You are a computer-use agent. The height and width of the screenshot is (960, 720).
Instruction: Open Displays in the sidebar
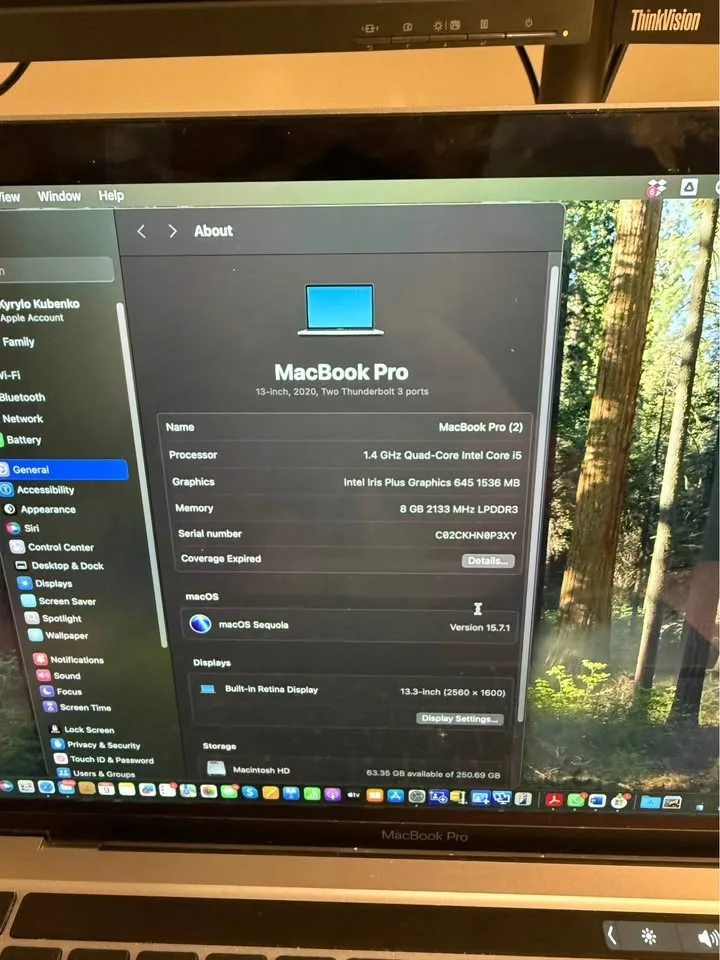(x=45, y=583)
